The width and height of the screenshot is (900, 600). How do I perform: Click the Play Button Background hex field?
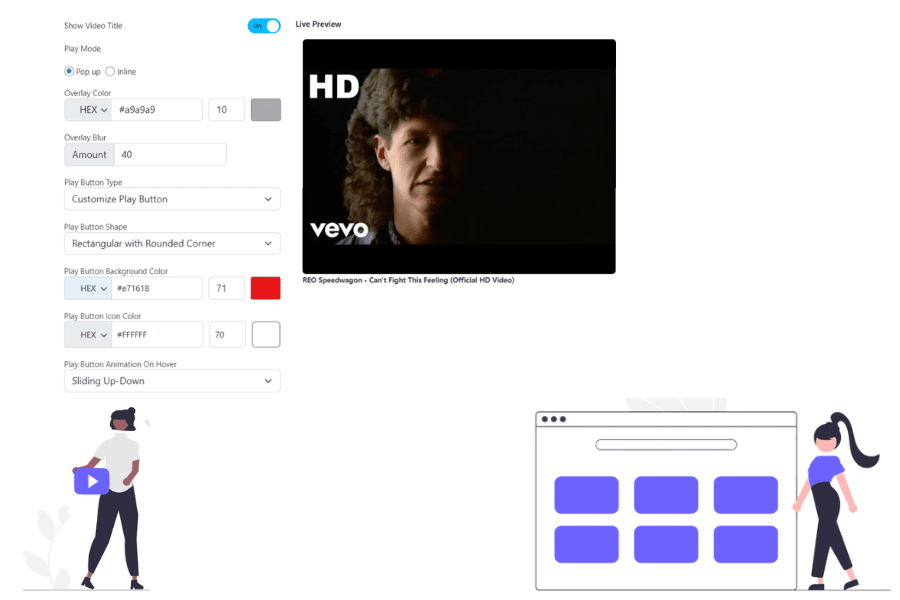coord(157,288)
